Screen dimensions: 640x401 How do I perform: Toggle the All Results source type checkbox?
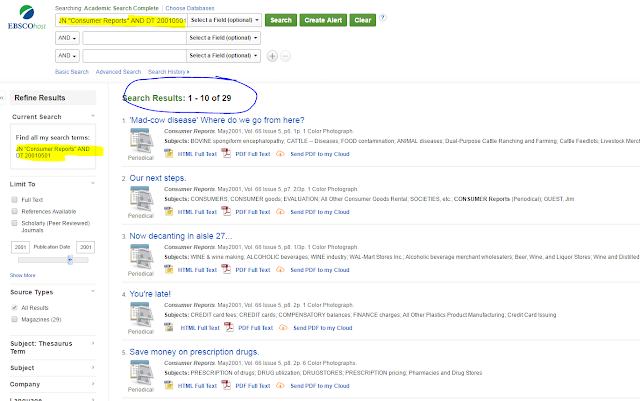point(14,307)
